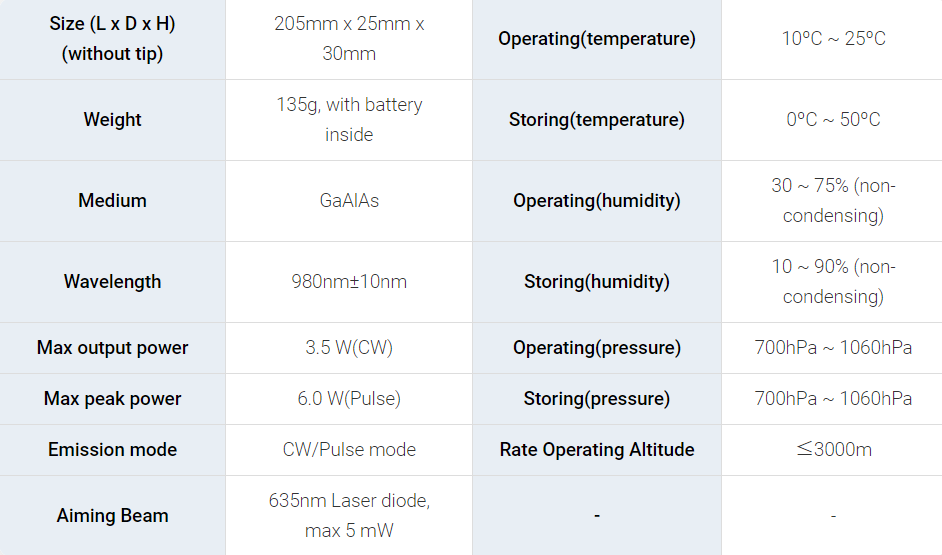The height and width of the screenshot is (555, 942).
Task: Click the Operating(humidity) label cell
Action: [596, 201]
